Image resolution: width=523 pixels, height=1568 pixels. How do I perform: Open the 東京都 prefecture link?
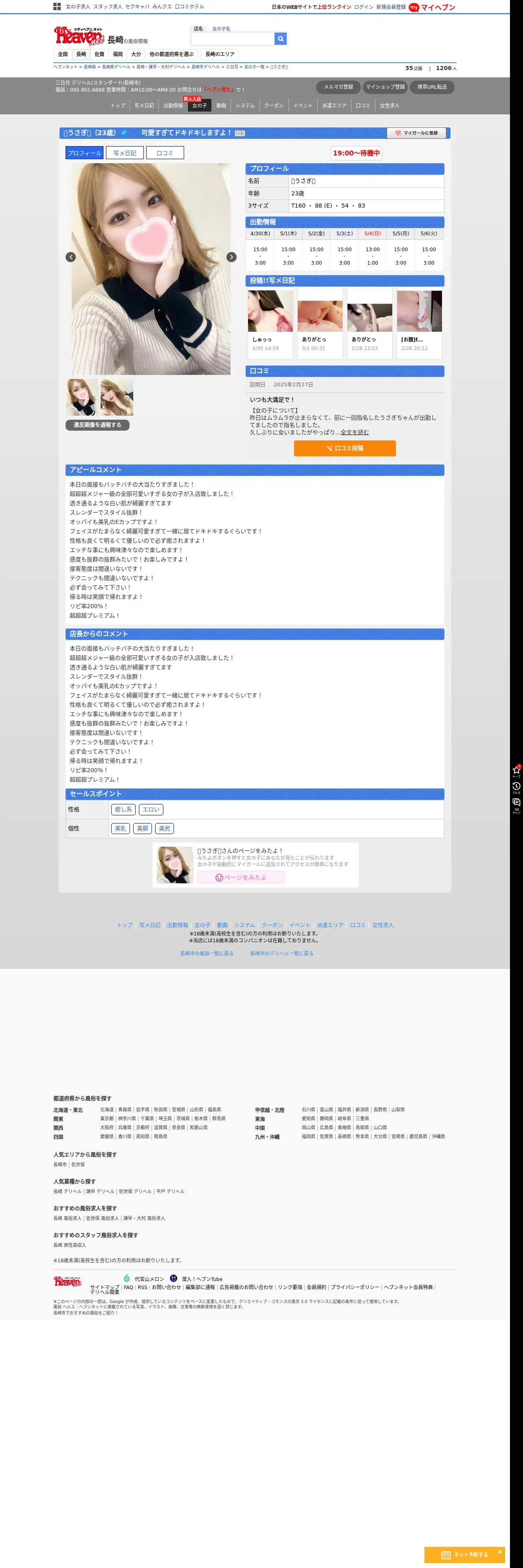[x=107, y=1118]
